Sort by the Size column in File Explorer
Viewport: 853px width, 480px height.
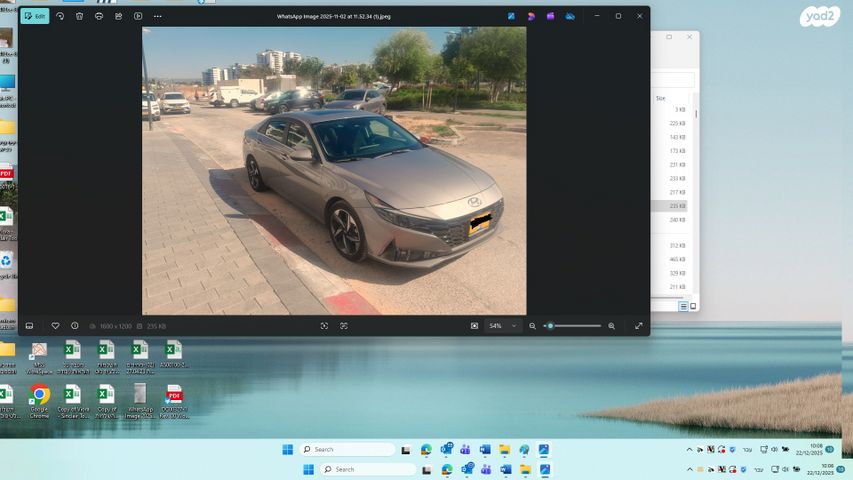660,99
